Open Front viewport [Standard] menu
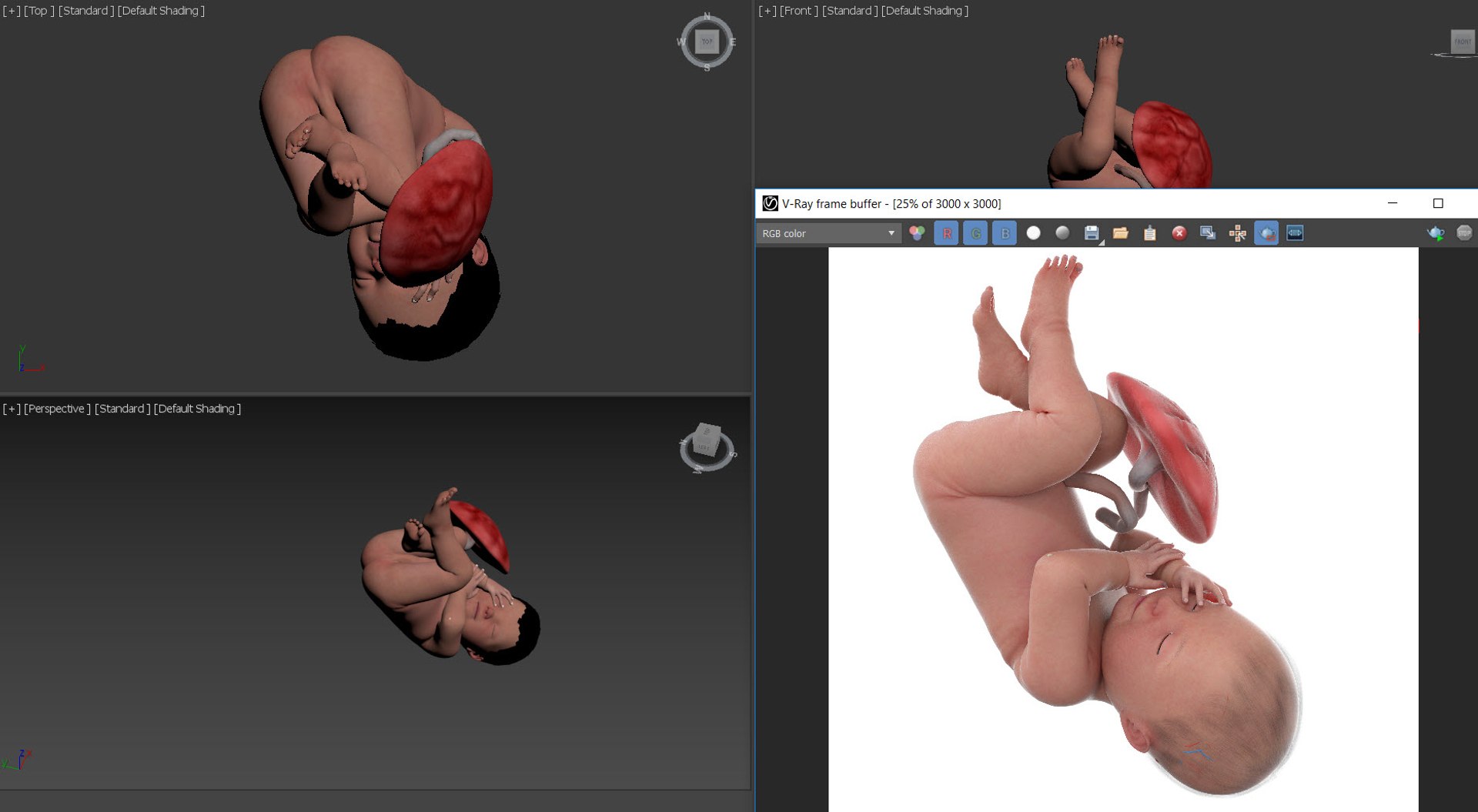 click(x=850, y=11)
